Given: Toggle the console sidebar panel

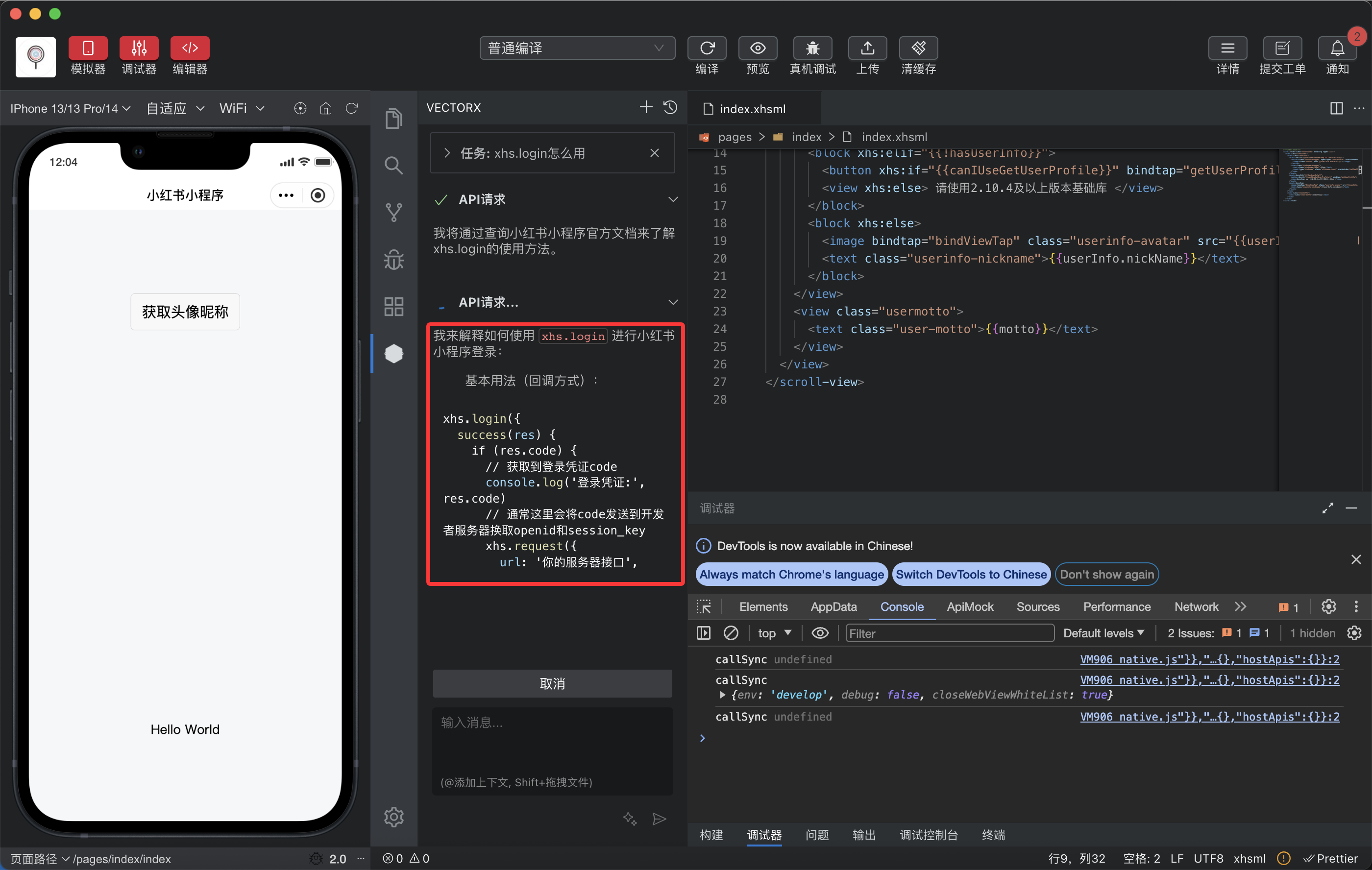Looking at the screenshot, I should (703, 633).
